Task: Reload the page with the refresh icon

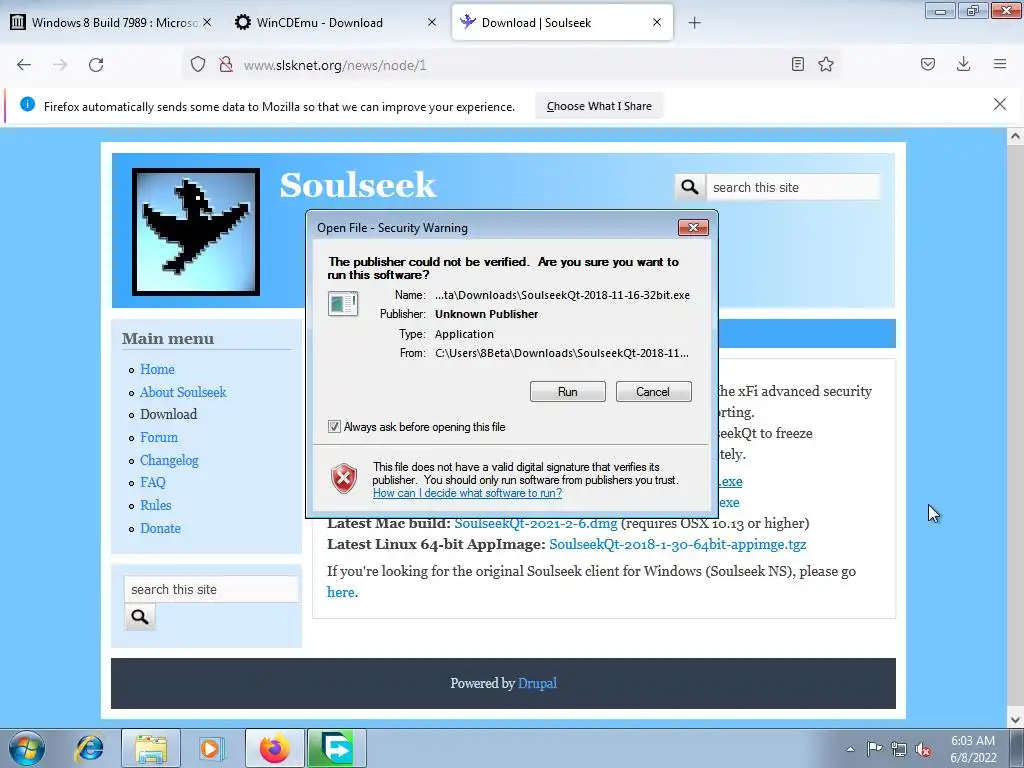Action: click(96, 65)
